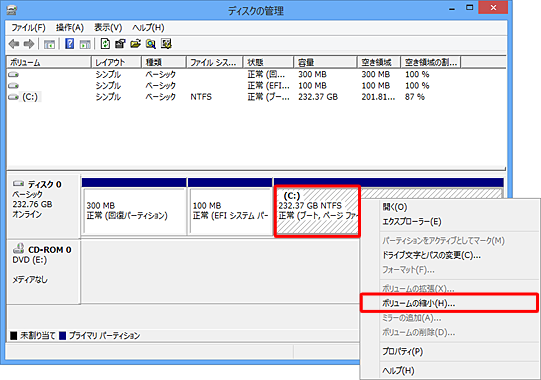Choose ドライブ文字とパスの変更(C)...
Image resolution: width=541 pixels, height=380 pixels.
click(431, 255)
